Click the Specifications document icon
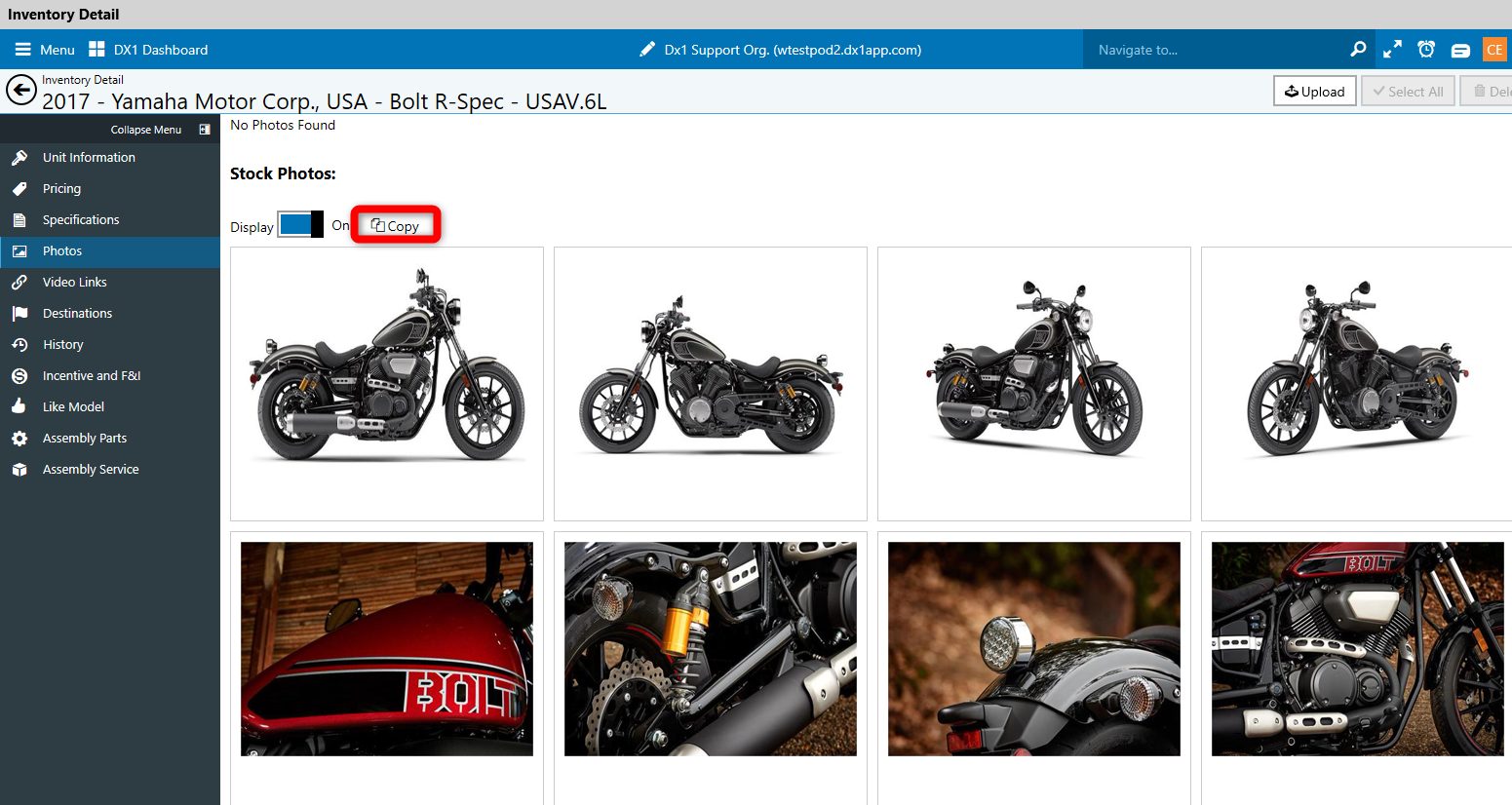1512x805 pixels. click(x=19, y=219)
